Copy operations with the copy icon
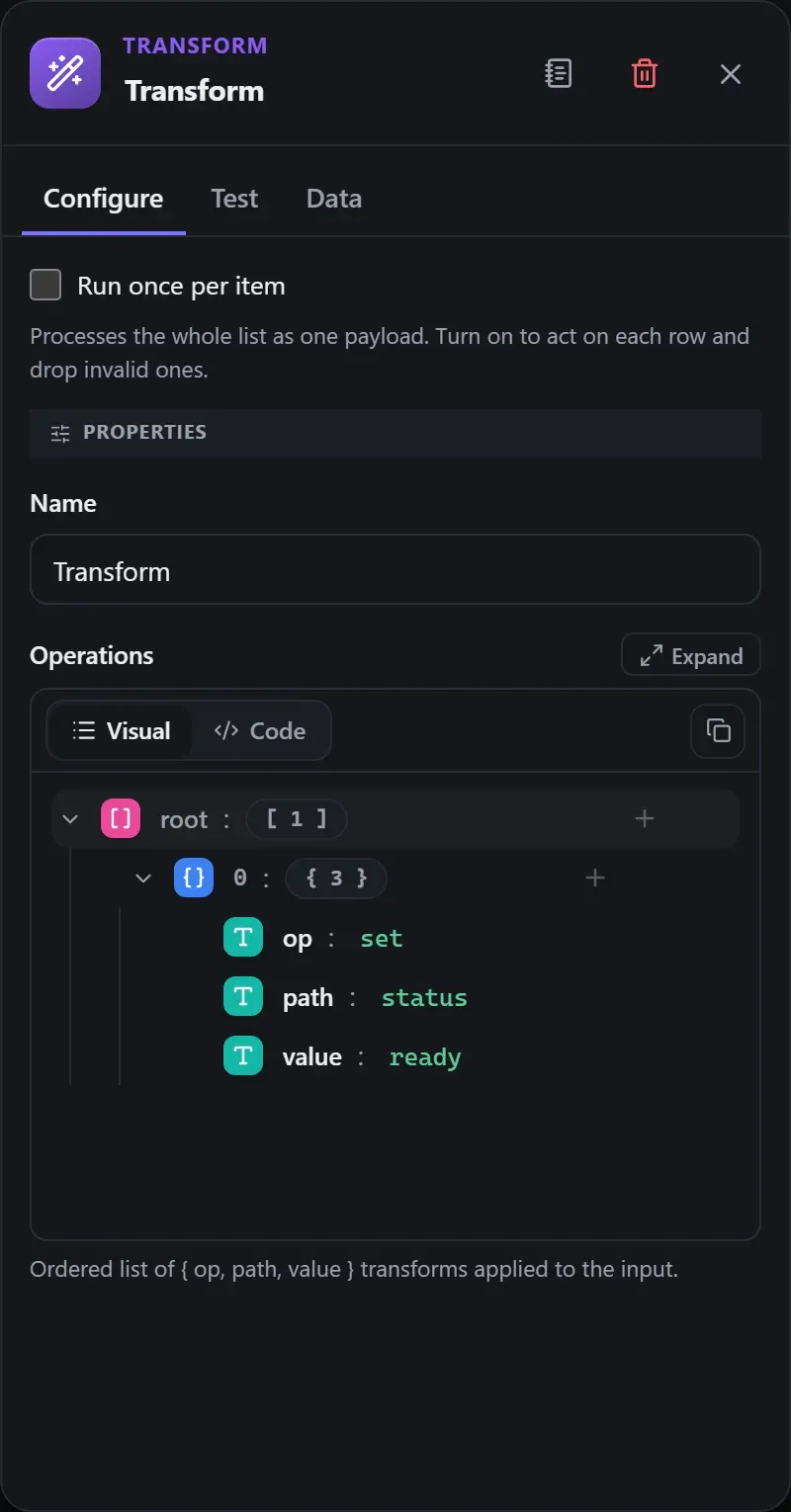Image resolution: width=791 pixels, height=1512 pixels. (718, 730)
